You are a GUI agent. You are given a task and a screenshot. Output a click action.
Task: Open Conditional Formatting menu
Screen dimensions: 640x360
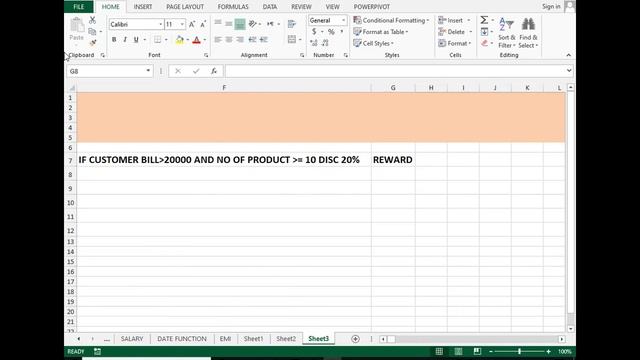pyautogui.click(x=391, y=20)
